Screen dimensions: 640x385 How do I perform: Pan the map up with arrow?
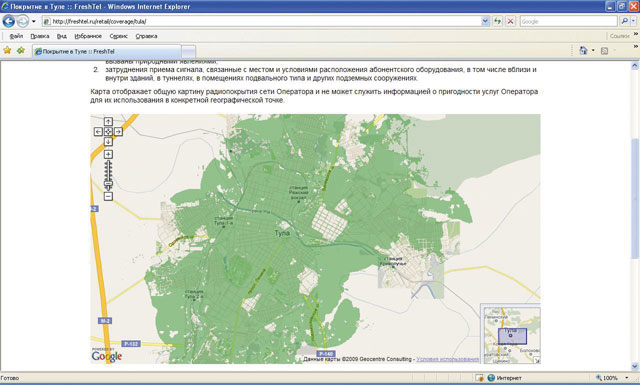(x=108, y=121)
